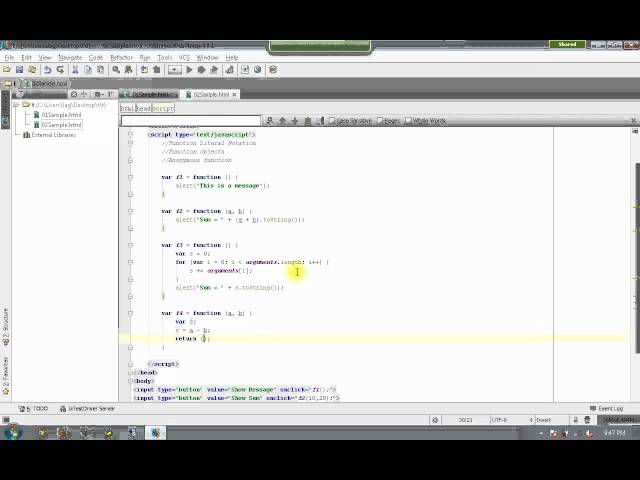Click the Debug toolbar icon
The image size is (640, 480).
[x=201, y=70]
